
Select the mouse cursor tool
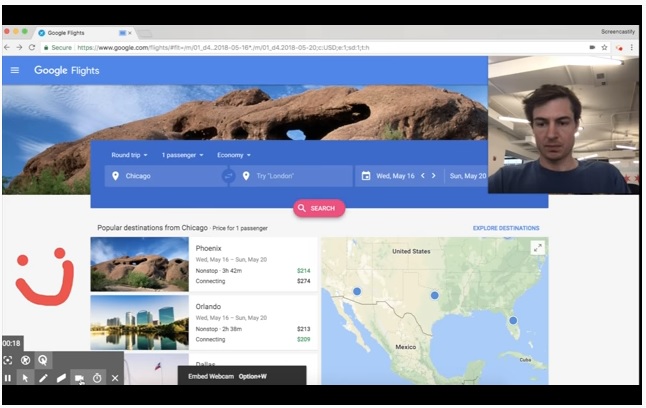pos(25,378)
